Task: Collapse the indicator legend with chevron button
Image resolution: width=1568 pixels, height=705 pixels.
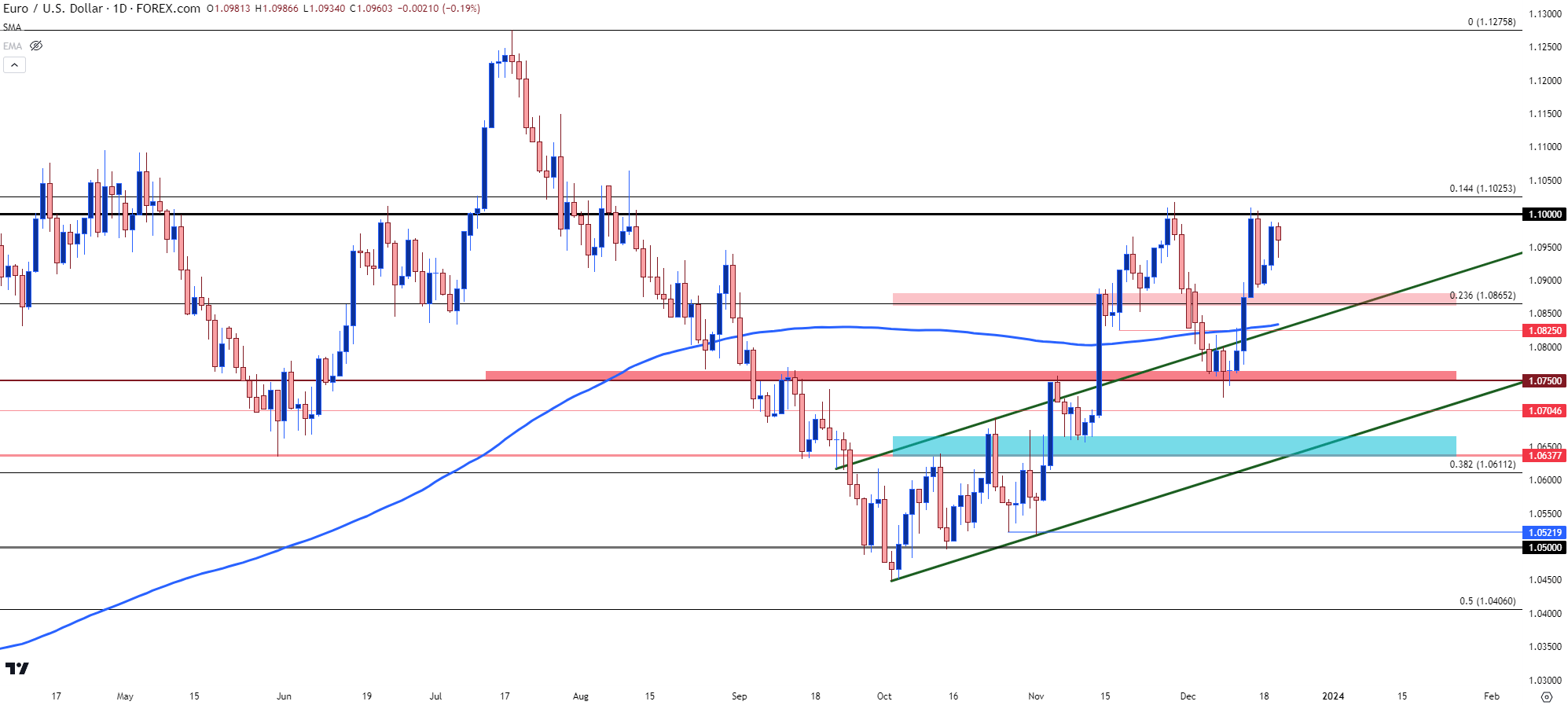Action: click(14, 64)
